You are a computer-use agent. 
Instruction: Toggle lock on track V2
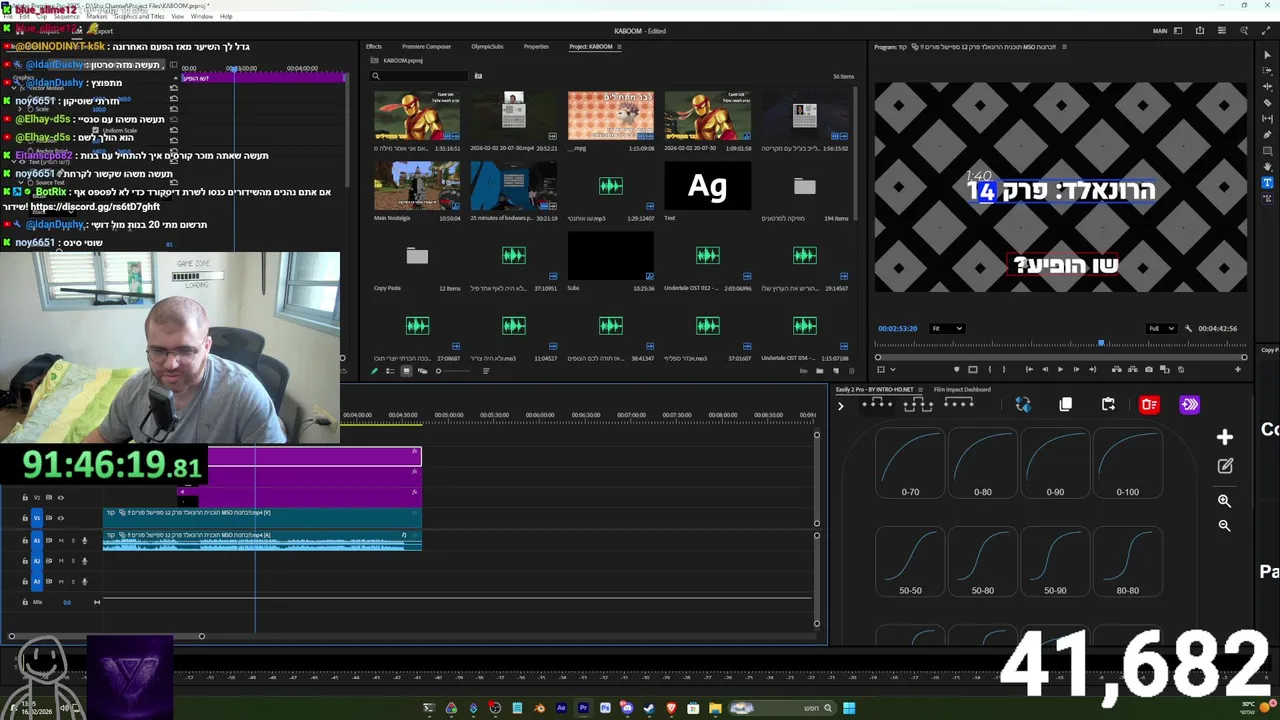tap(25, 497)
